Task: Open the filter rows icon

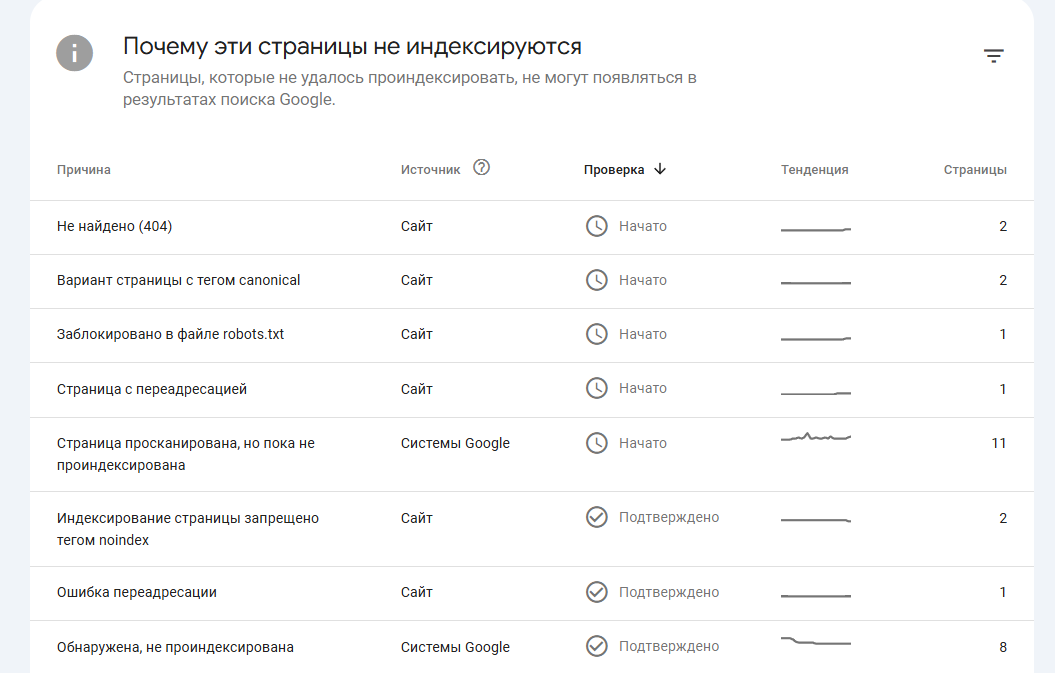Action: click(993, 56)
